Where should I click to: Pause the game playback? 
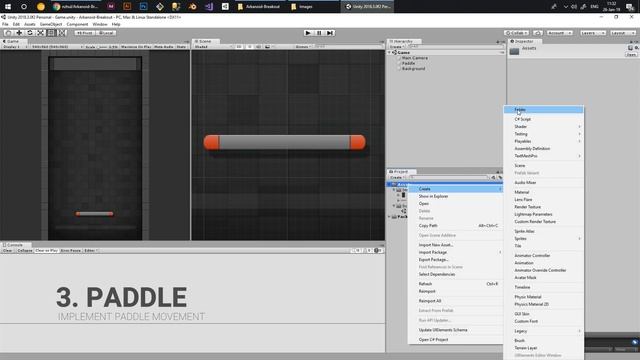coord(319,33)
